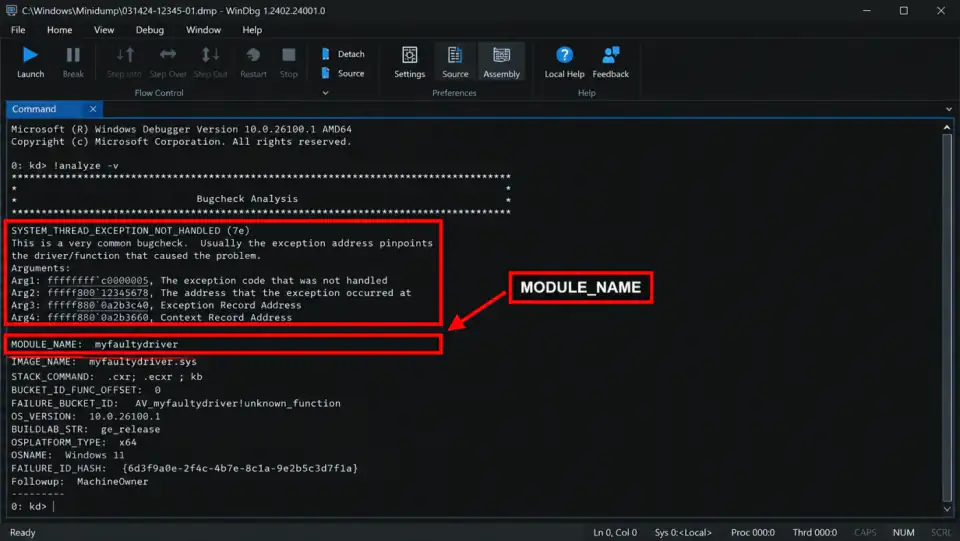Toggle Assembly mode in Preferences
Screen dimensions: 960x541
(501, 61)
